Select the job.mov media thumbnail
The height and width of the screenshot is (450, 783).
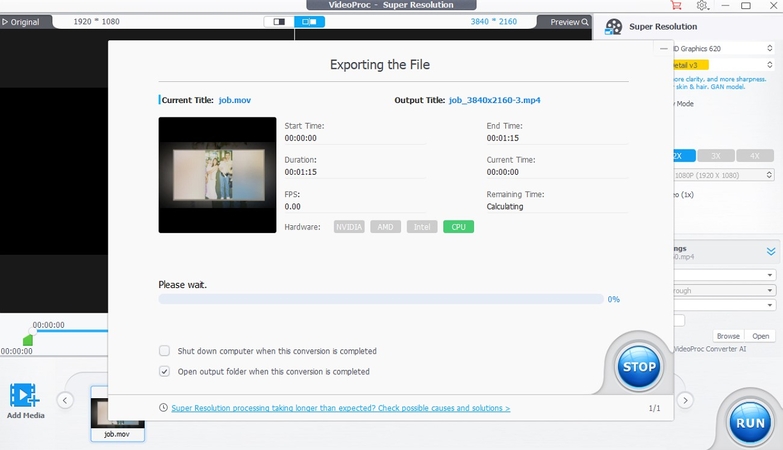pos(118,414)
